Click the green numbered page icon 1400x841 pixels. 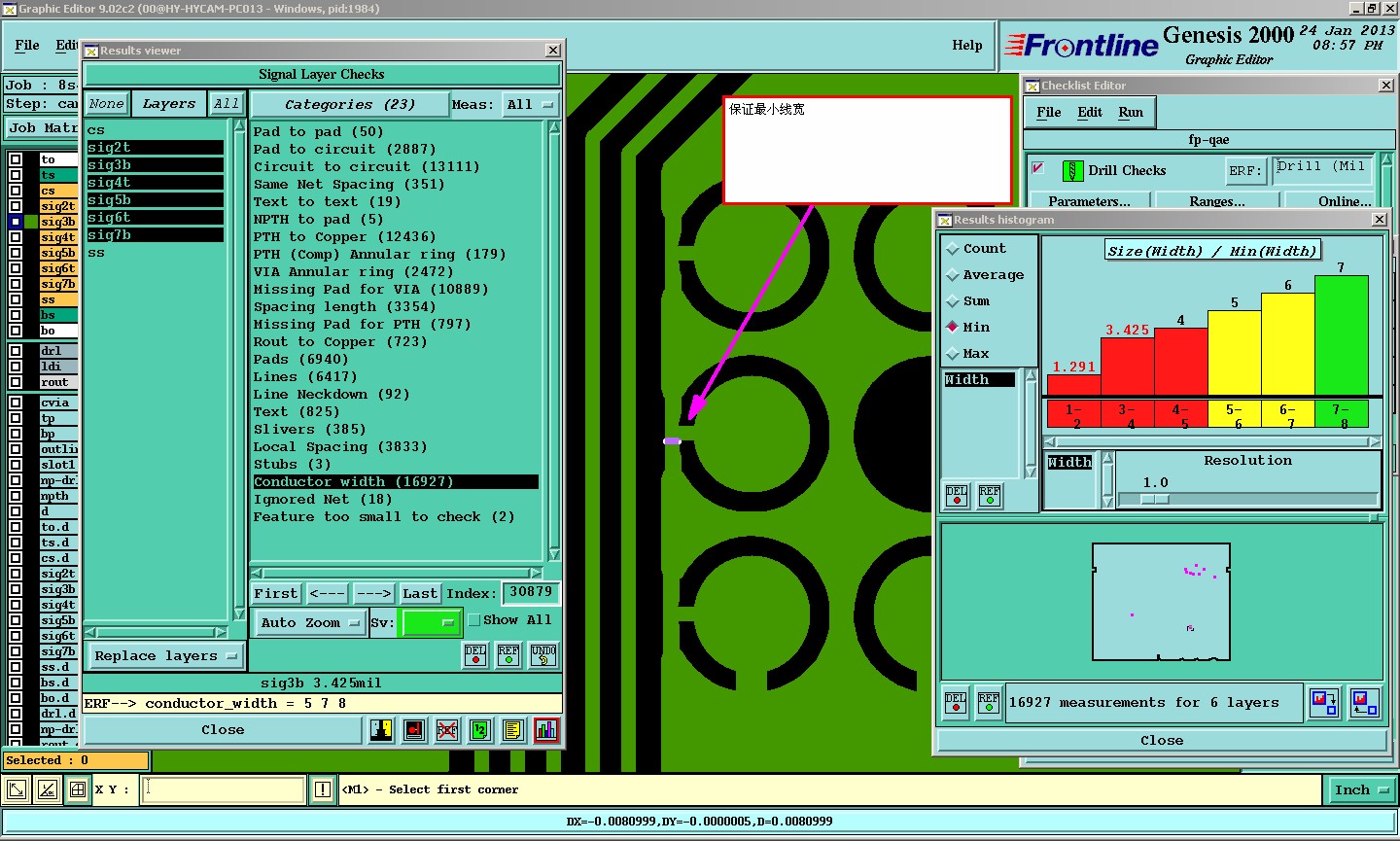[x=480, y=730]
